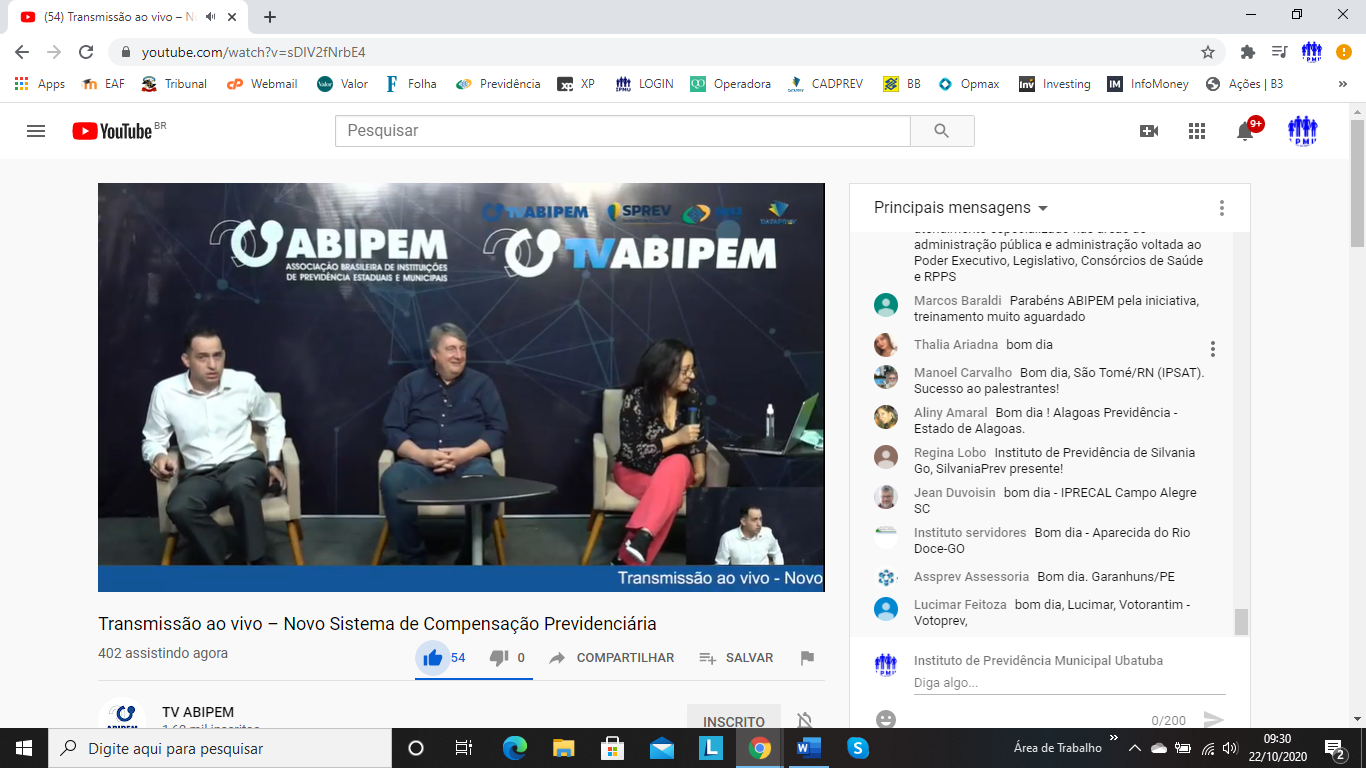This screenshot has width=1366, height=768.
Task: Dislike the video with thumbs down
Action: pos(499,658)
